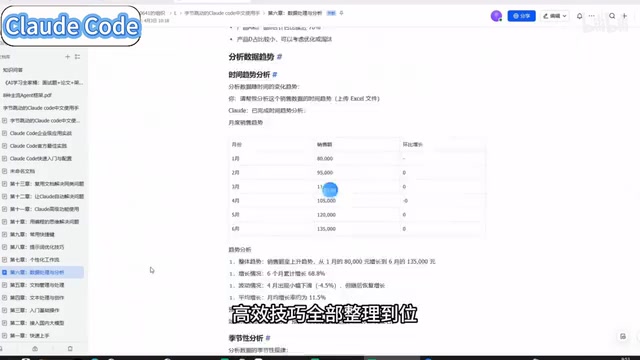Open 第一章: 快速上手
Viewport: 640px width, 360px height.
point(30,336)
